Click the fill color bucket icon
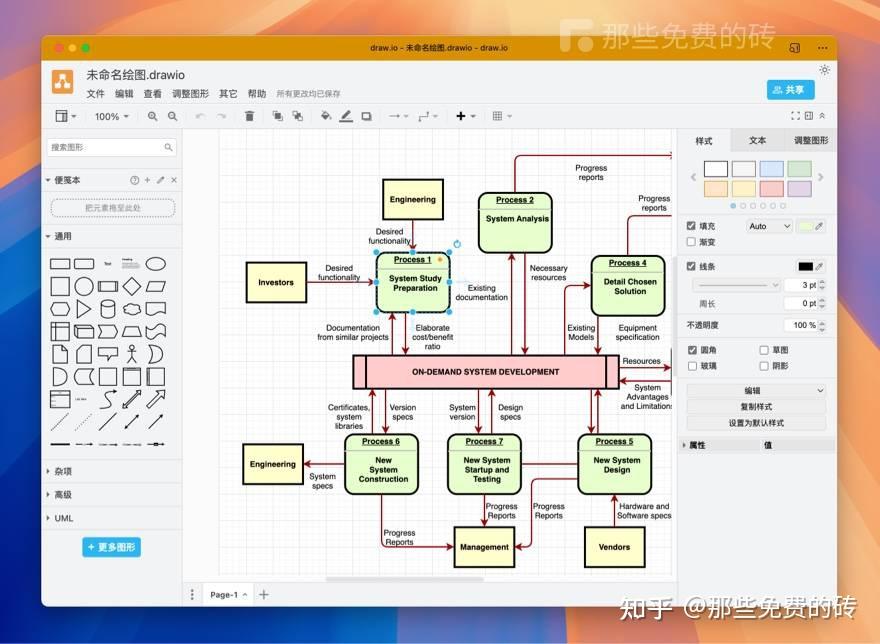The height and width of the screenshot is (644, 880). pyautogui.click(x=326, y=116)
